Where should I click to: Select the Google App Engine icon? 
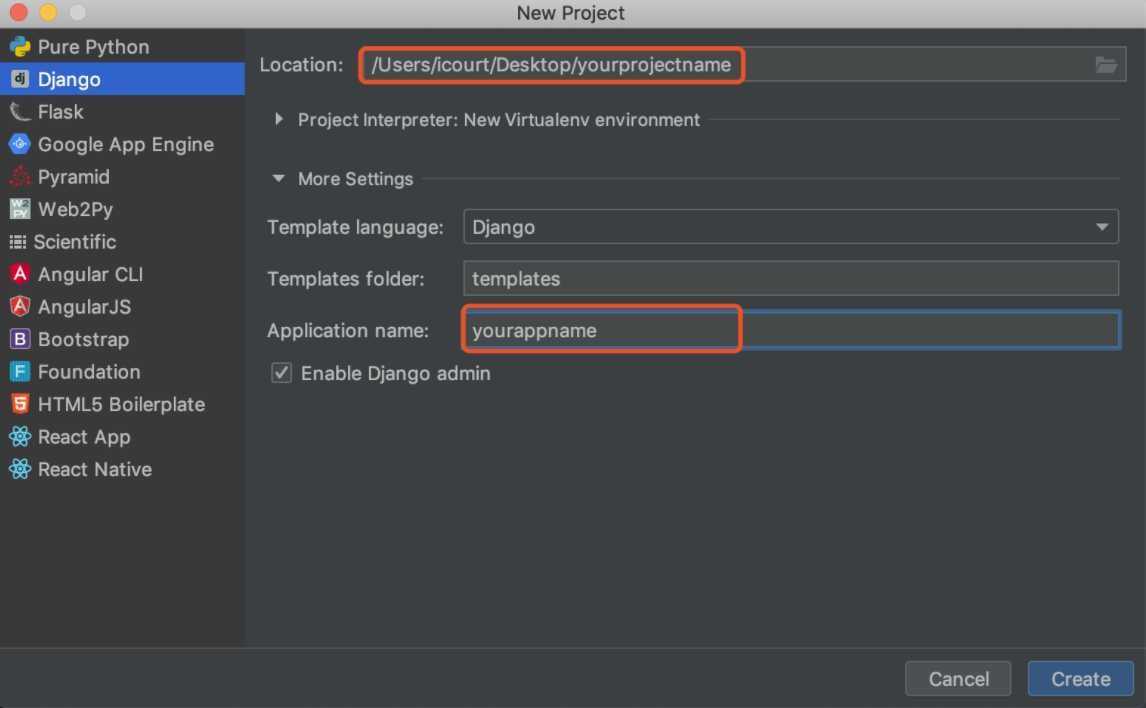(20, 144)
